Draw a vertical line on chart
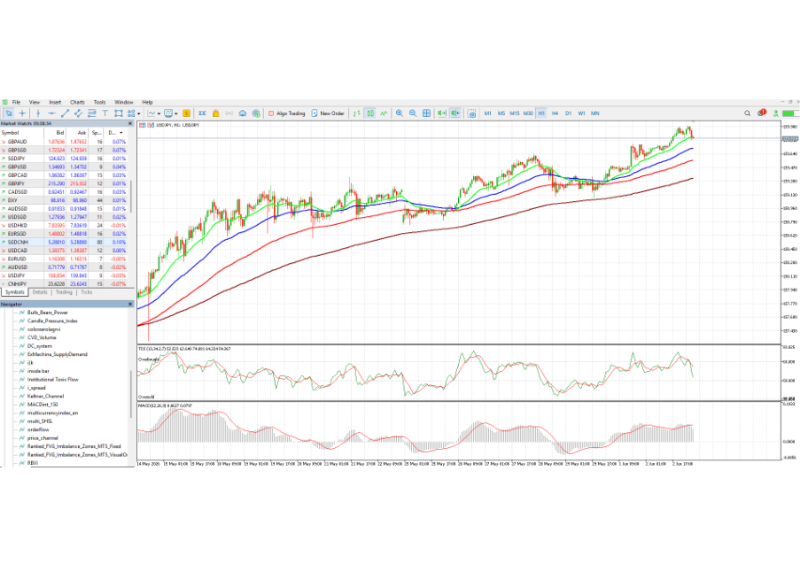Viewport: 800px width, 568px height. pos(38,113)
